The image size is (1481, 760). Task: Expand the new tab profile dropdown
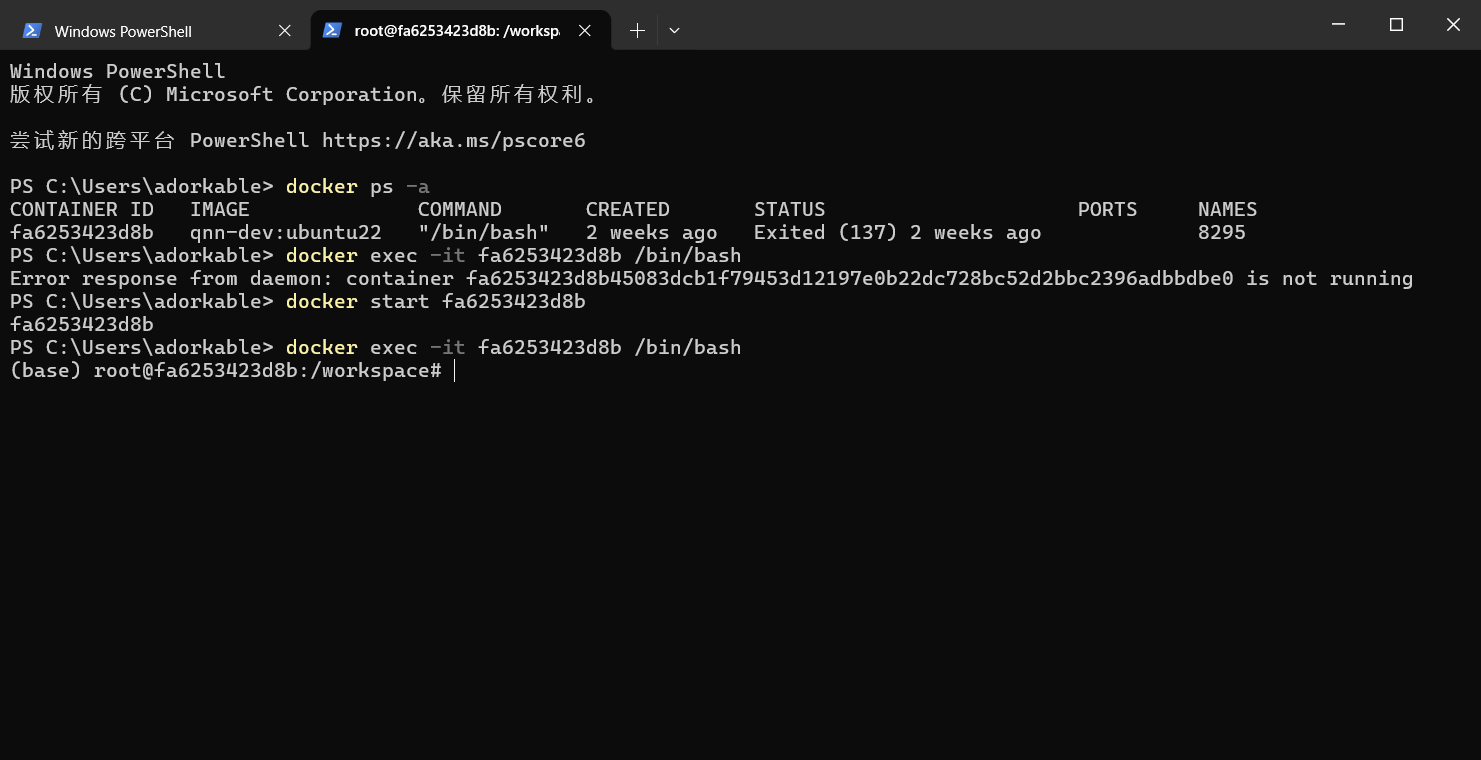[674, 31]
